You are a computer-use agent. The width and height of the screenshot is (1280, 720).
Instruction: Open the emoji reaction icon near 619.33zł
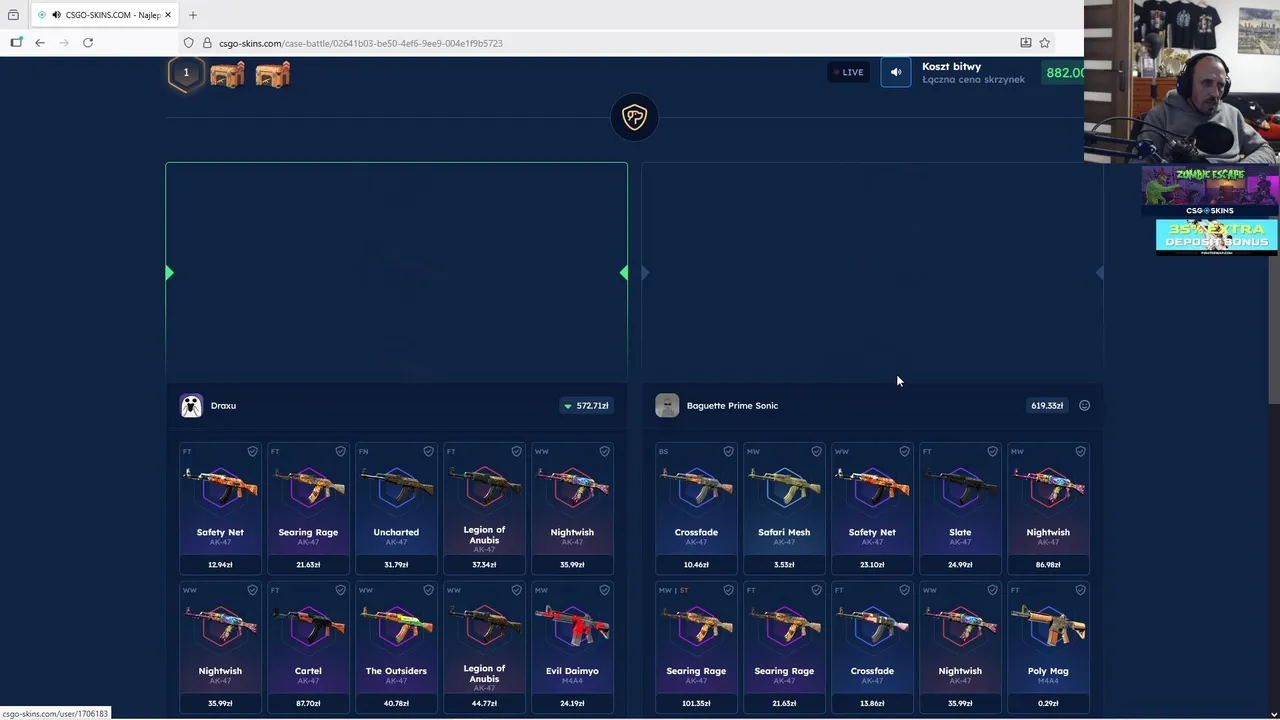click(x=1084, y=405)
